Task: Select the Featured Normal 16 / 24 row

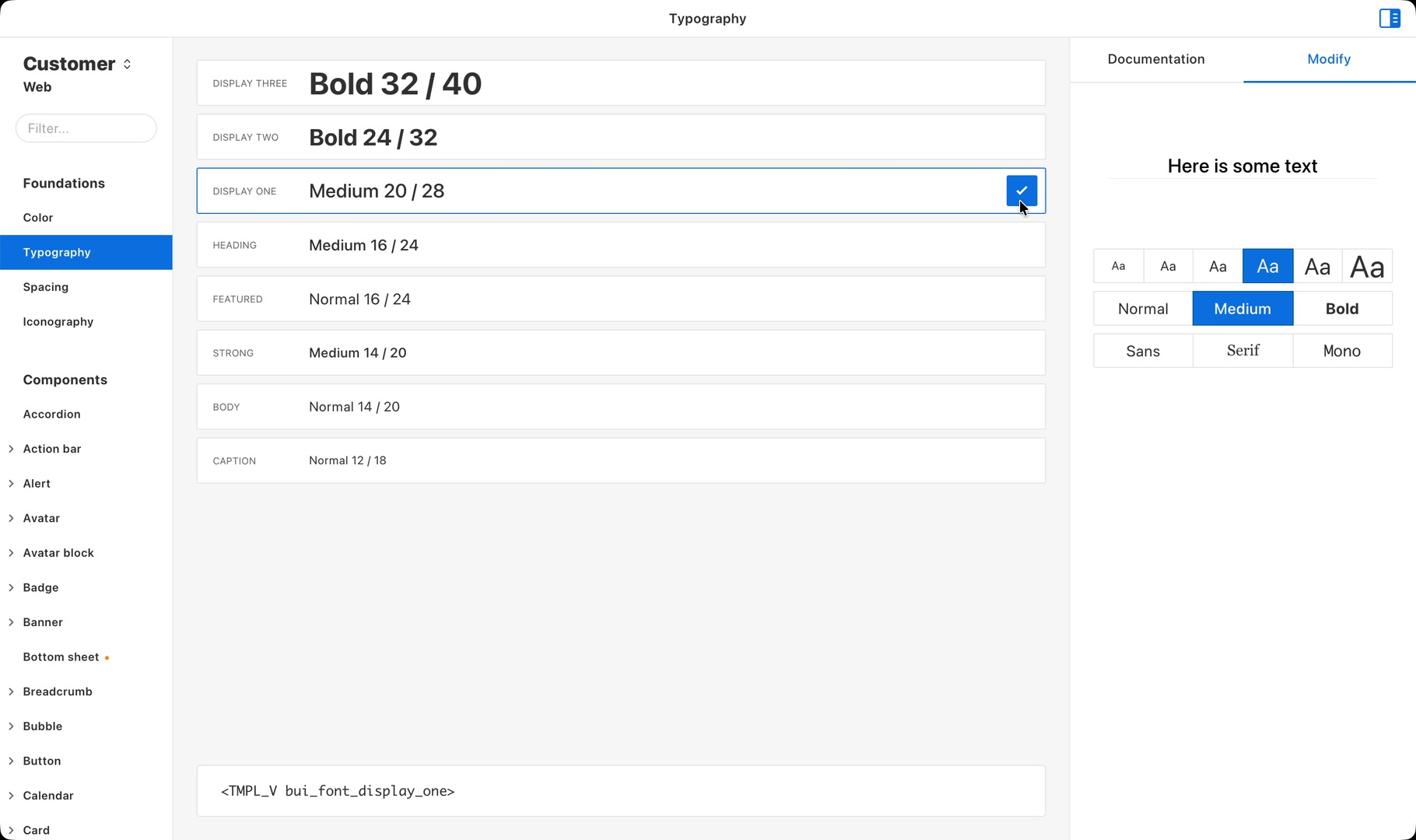Action: coord(621,299)
